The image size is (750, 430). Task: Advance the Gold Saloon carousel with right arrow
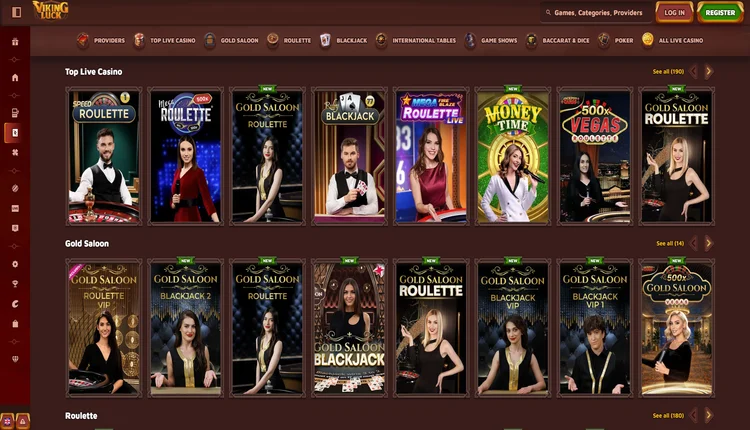708,243
